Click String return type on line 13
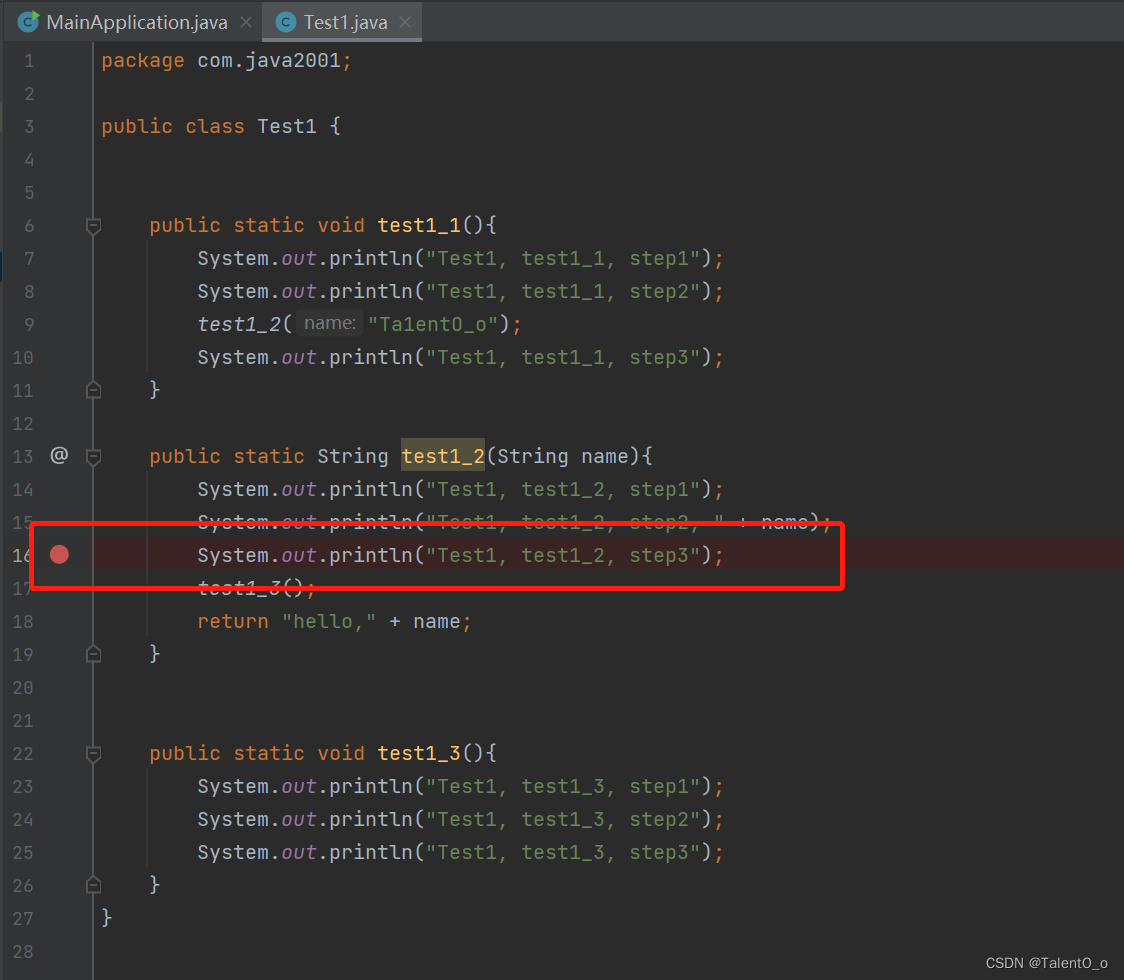 tap(353, 457)
